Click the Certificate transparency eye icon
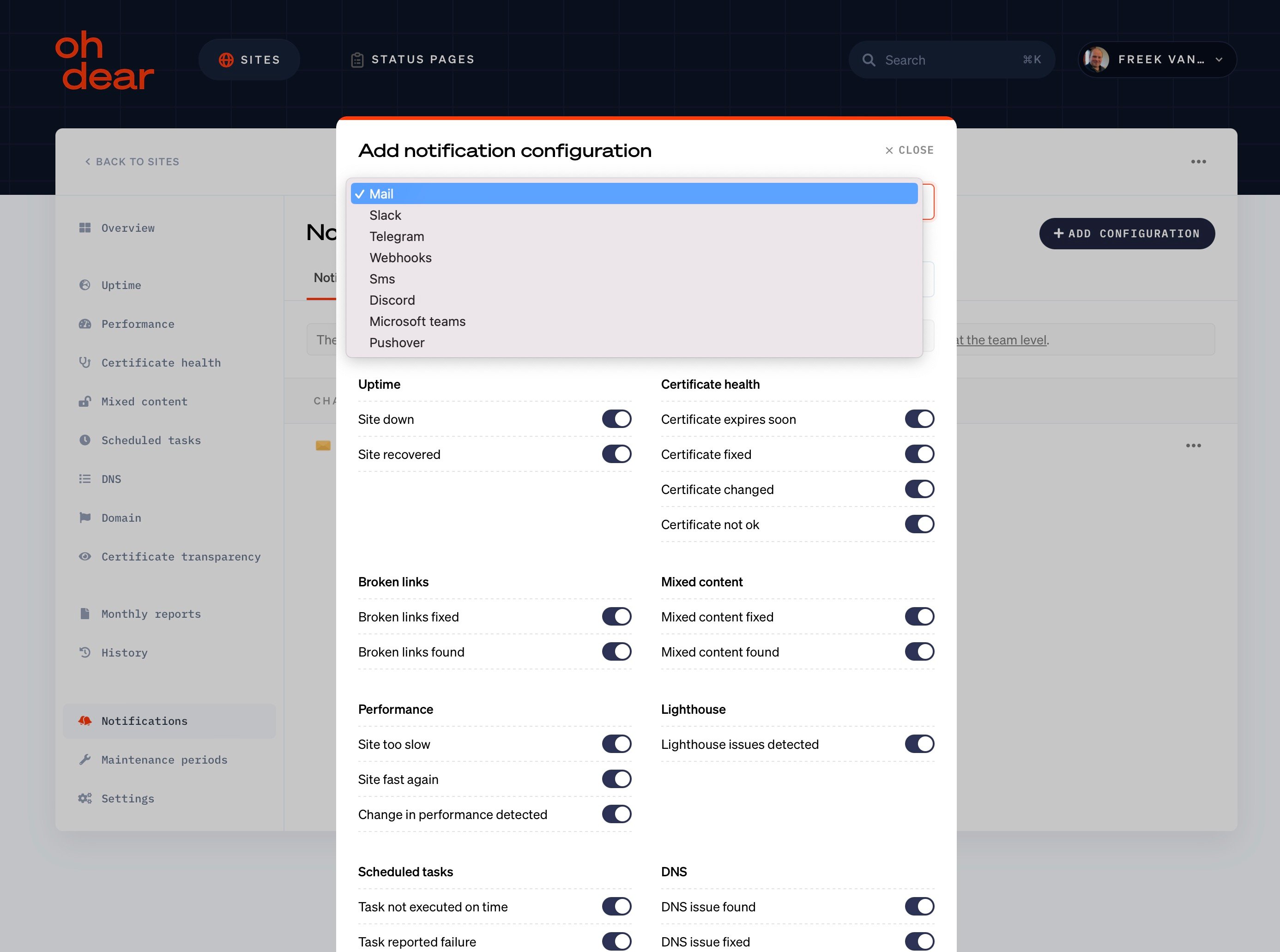 85,556
